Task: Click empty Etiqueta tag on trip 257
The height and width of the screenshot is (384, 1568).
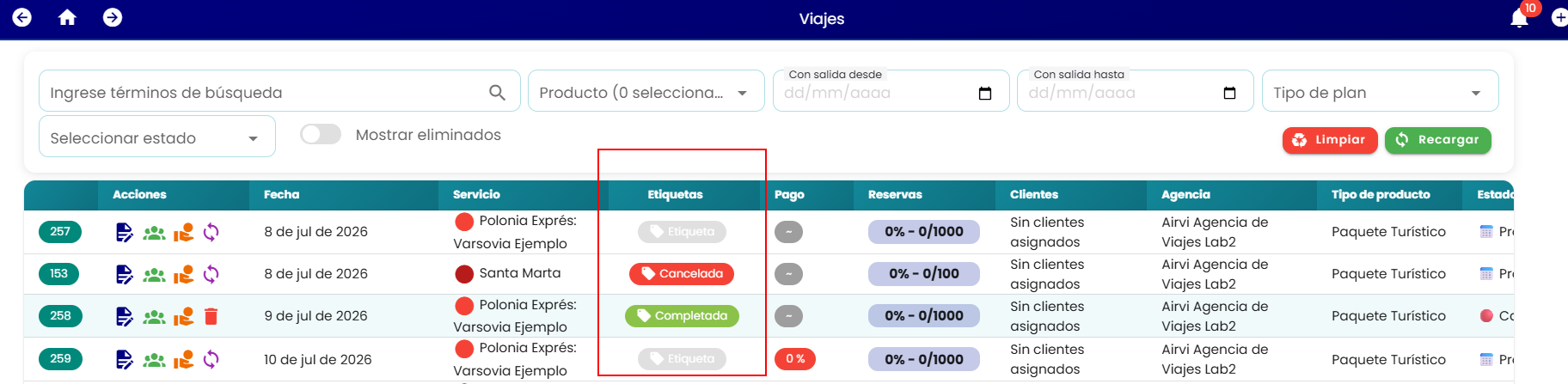Action: [x=682, y=232]
